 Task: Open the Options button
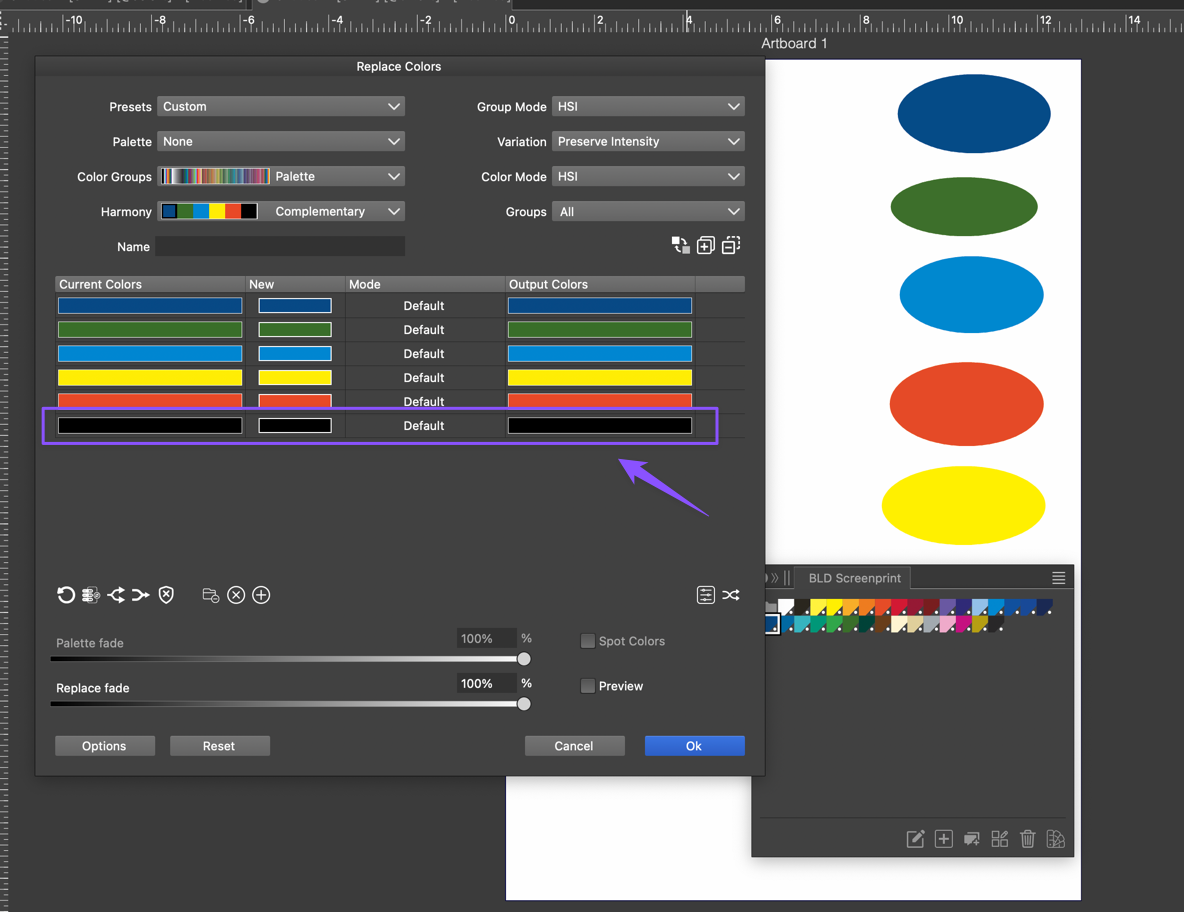pos(104,746)
